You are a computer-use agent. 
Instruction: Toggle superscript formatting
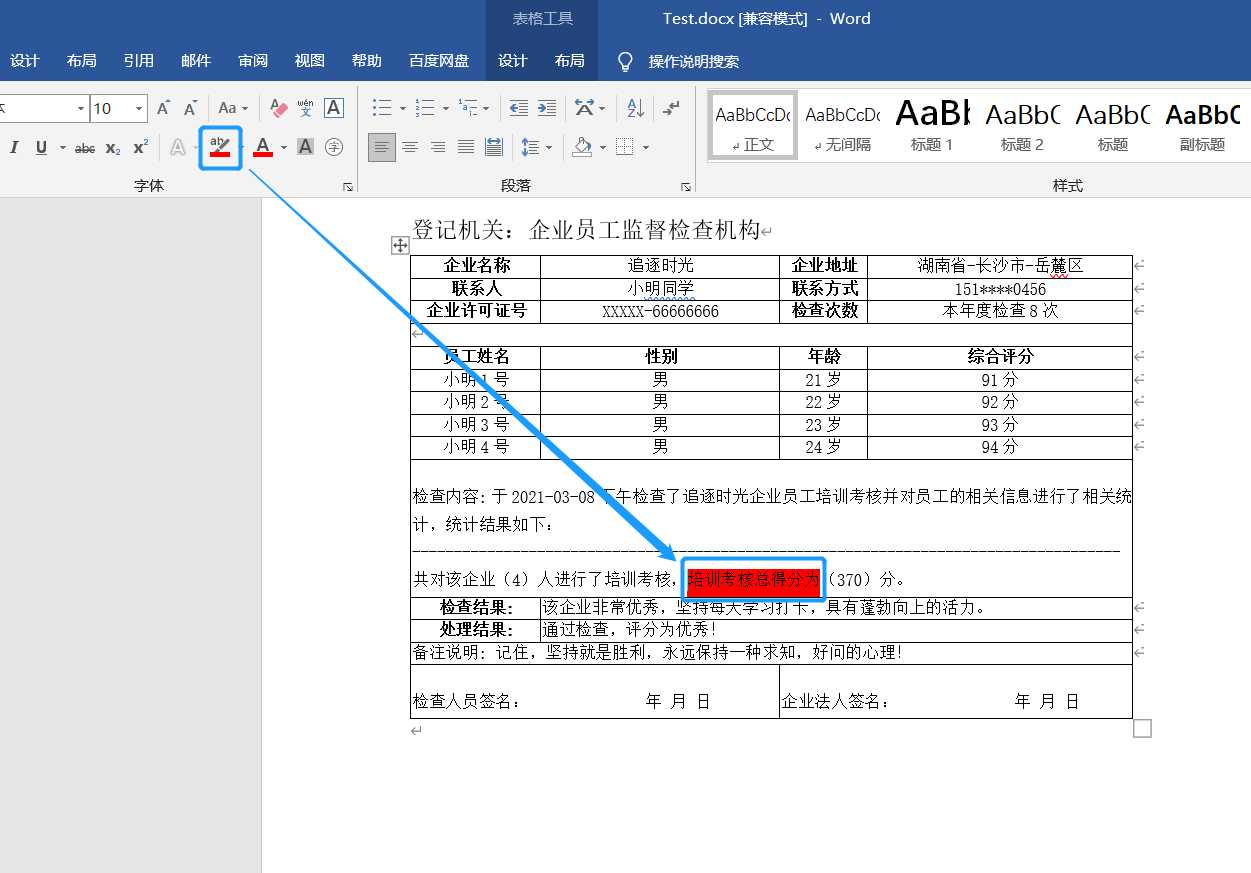coord(140,148)
